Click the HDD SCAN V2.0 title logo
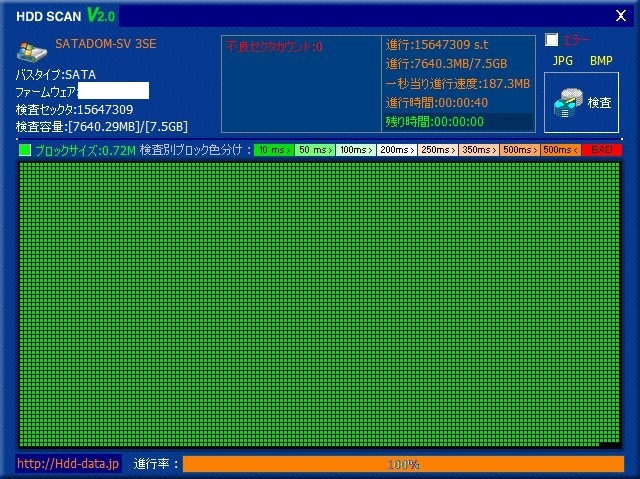Screen dimensions: 640x479 (x=65, y=16)
